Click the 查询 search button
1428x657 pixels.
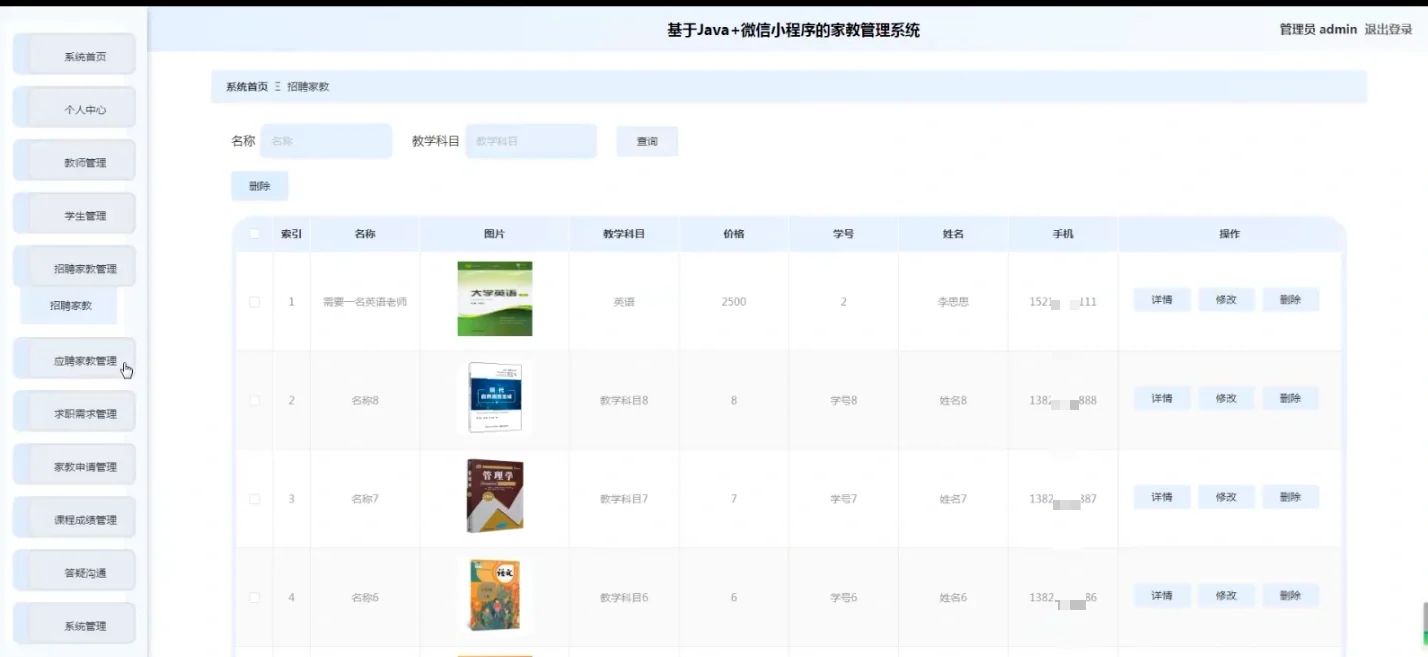646,141
